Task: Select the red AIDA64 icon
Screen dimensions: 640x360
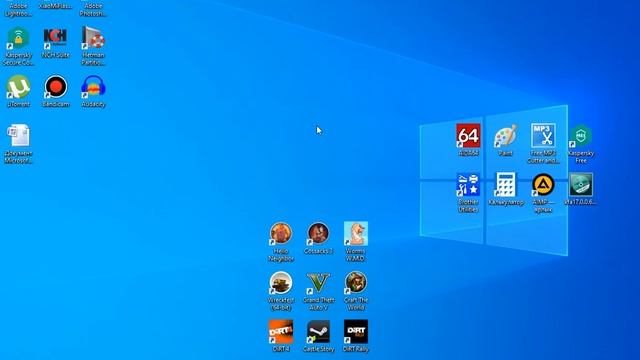Action: pos(468,136)
